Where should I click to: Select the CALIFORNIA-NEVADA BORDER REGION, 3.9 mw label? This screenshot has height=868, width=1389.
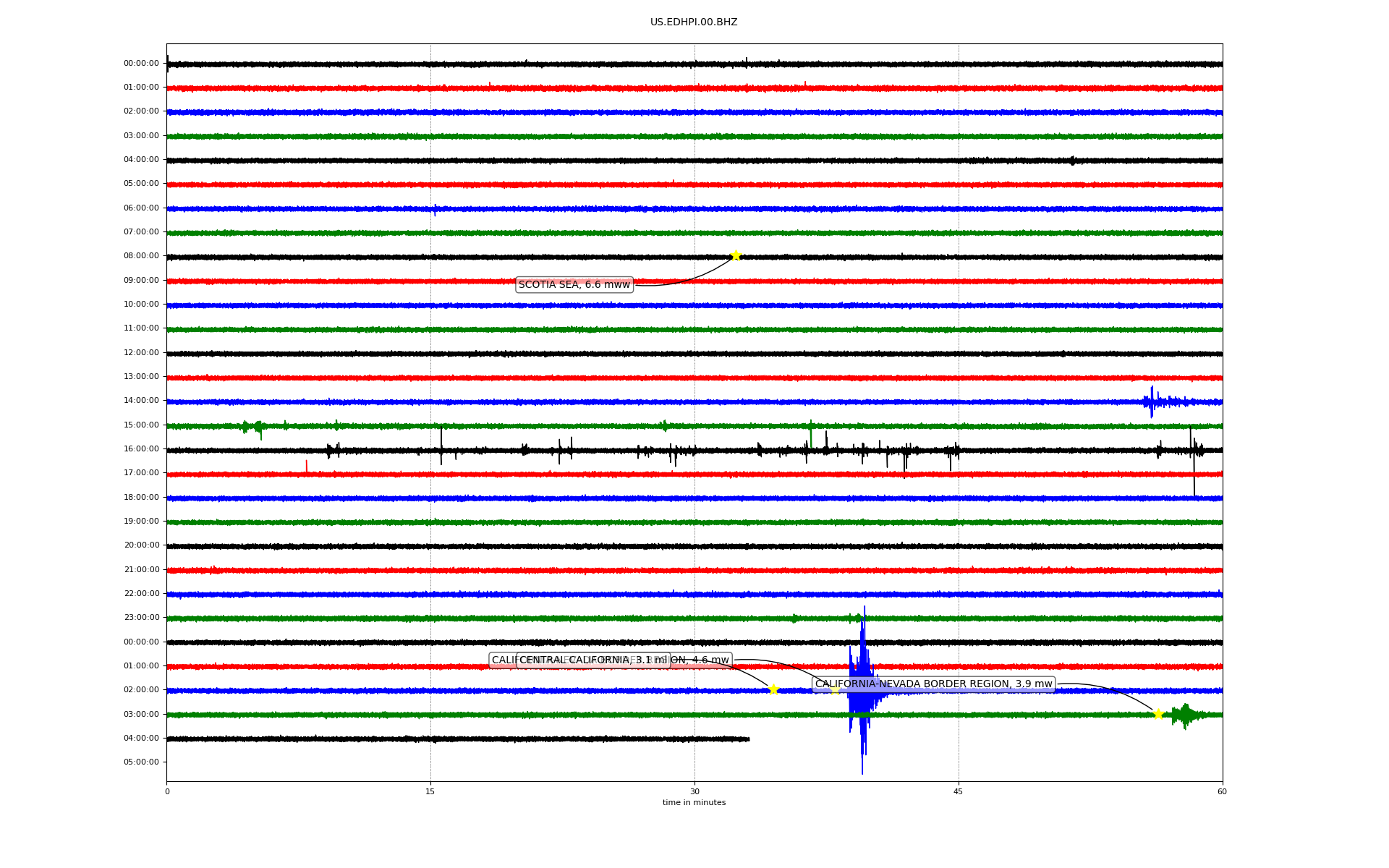(933, 684)
